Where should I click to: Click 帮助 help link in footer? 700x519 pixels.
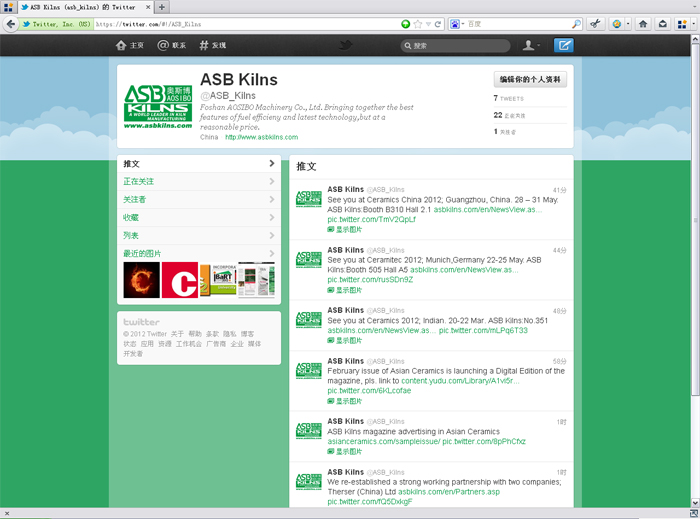coord(195,334)
